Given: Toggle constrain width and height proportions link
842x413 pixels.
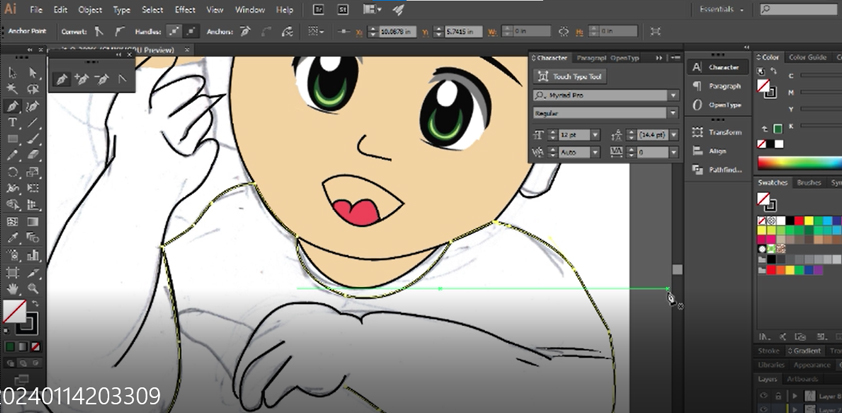Looking at the screenshot, I should [x=563, y=32].
